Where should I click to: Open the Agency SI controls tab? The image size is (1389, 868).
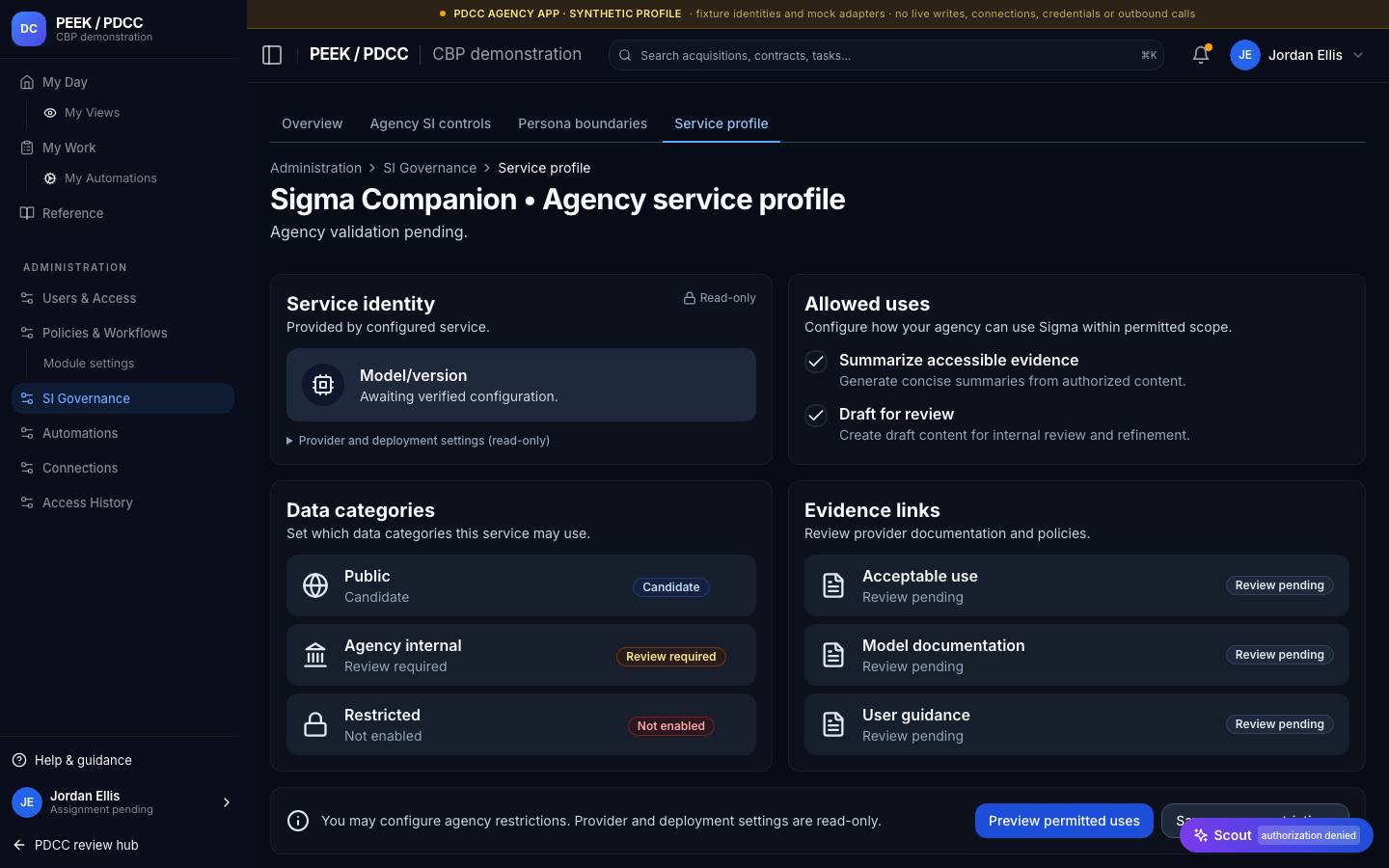pyautogui.click(x=430, y=123)
